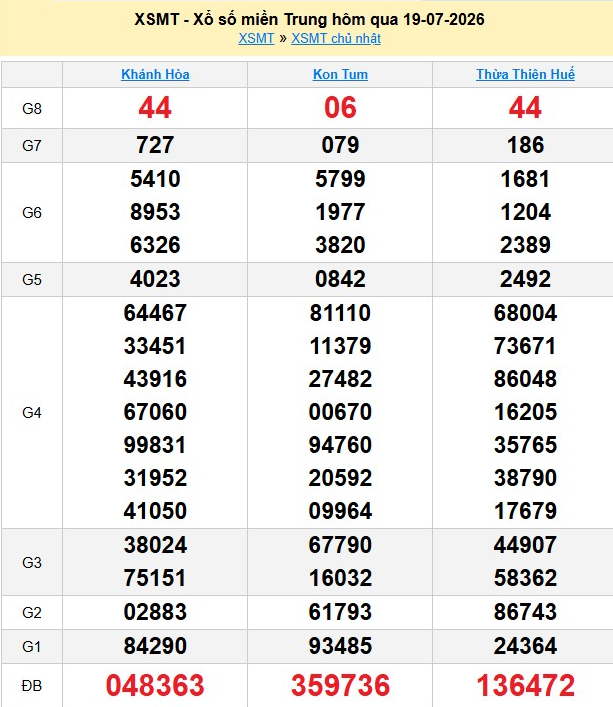The image size is (613, 707).
Task: Click Kon Tum G2 number 61793
Action: tap(340, 612)
